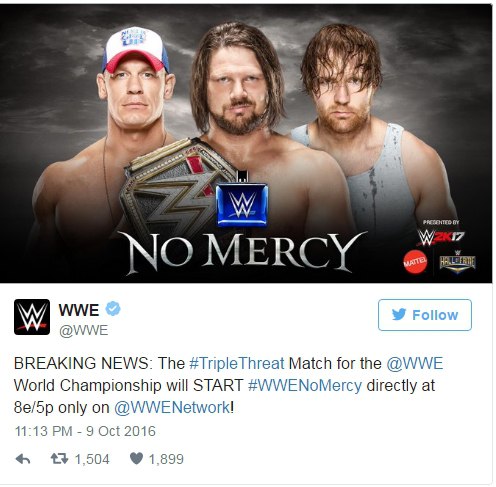Like the tweet with the heart icon
This screenshot has height=487, width=496.
(136, 459)
